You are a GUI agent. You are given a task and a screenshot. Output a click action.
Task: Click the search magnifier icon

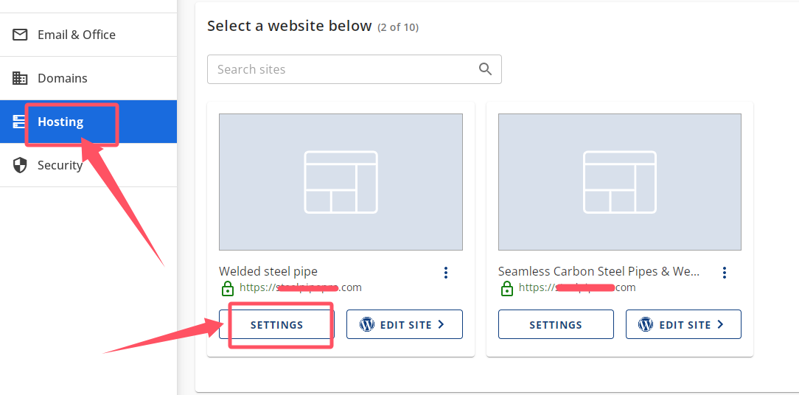tap(485, 69)
